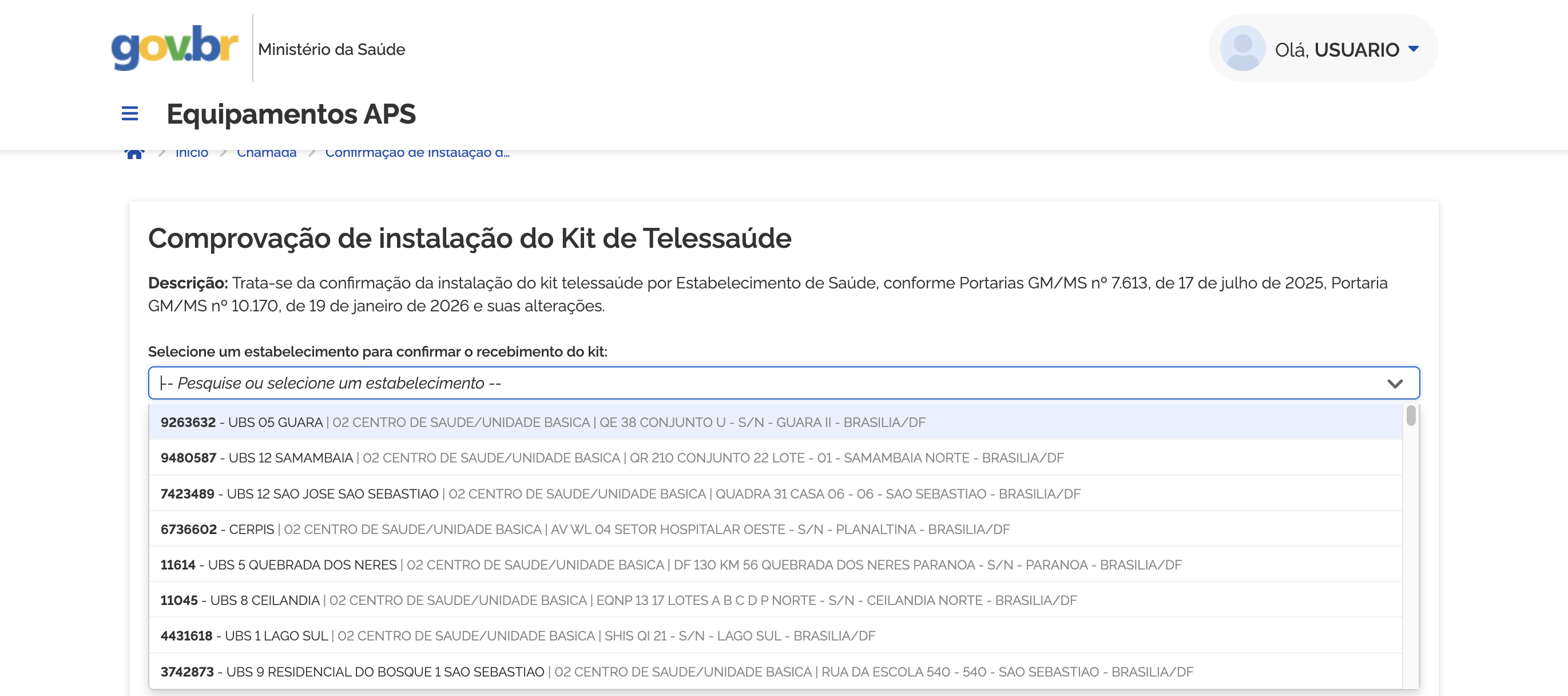Image resolution: width=1568 pixels, height=696 pixels.
Task: Collapse the establishment selection dropdown chevron
Action: [1397, 383]
